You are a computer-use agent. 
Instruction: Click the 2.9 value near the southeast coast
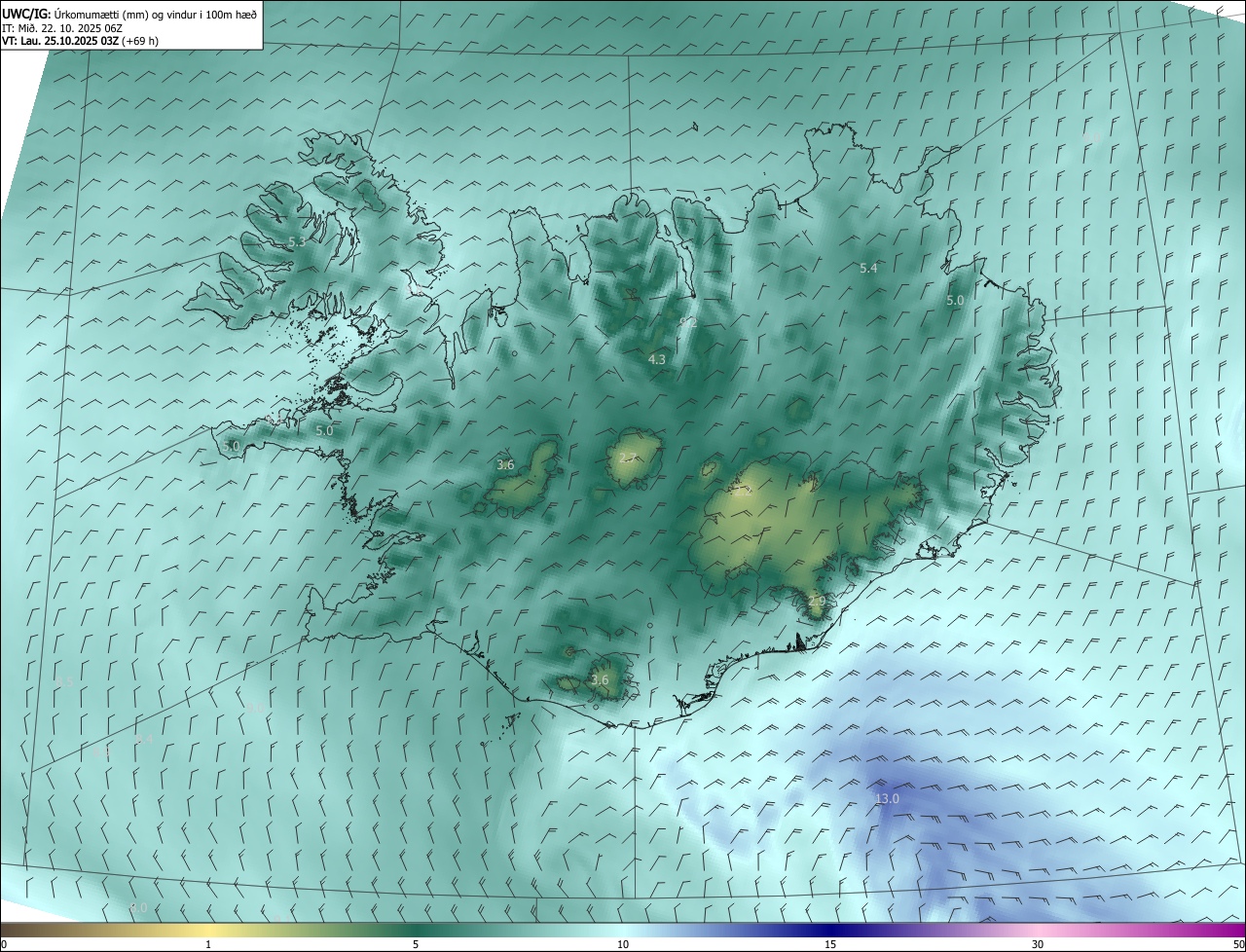pos(817,601)
